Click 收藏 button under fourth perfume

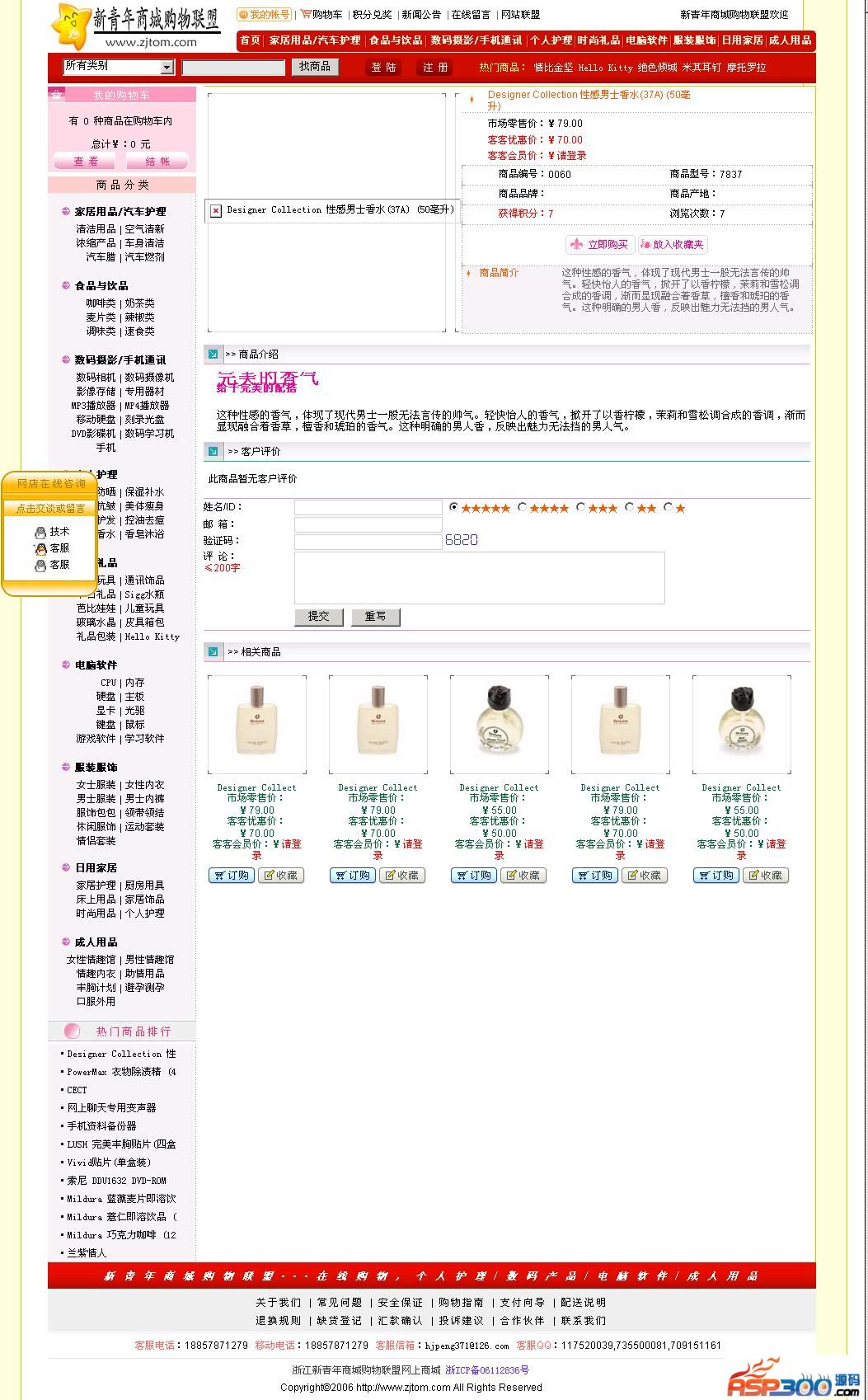(x=645, y=876)
